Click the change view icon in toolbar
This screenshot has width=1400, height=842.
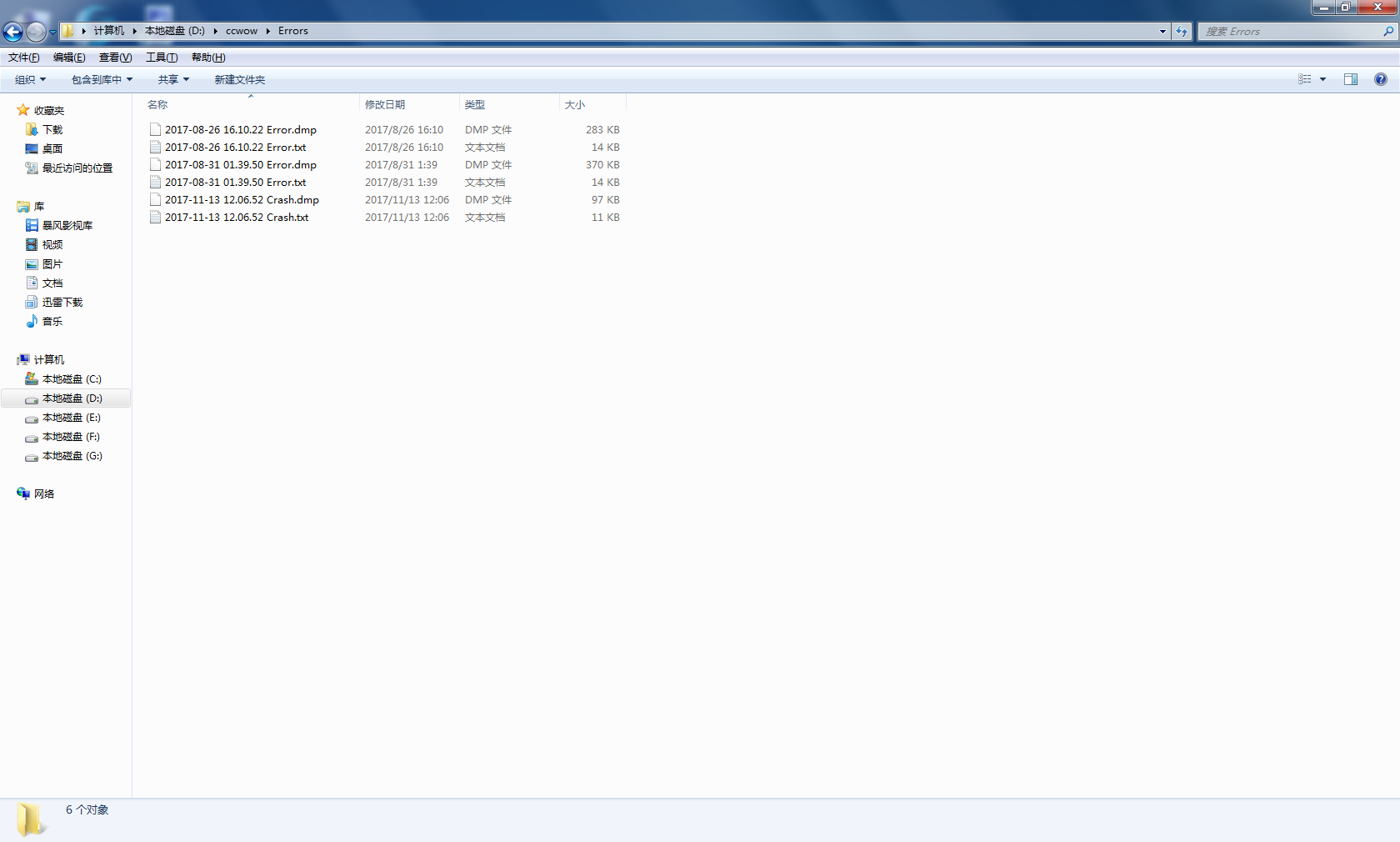1305,79
